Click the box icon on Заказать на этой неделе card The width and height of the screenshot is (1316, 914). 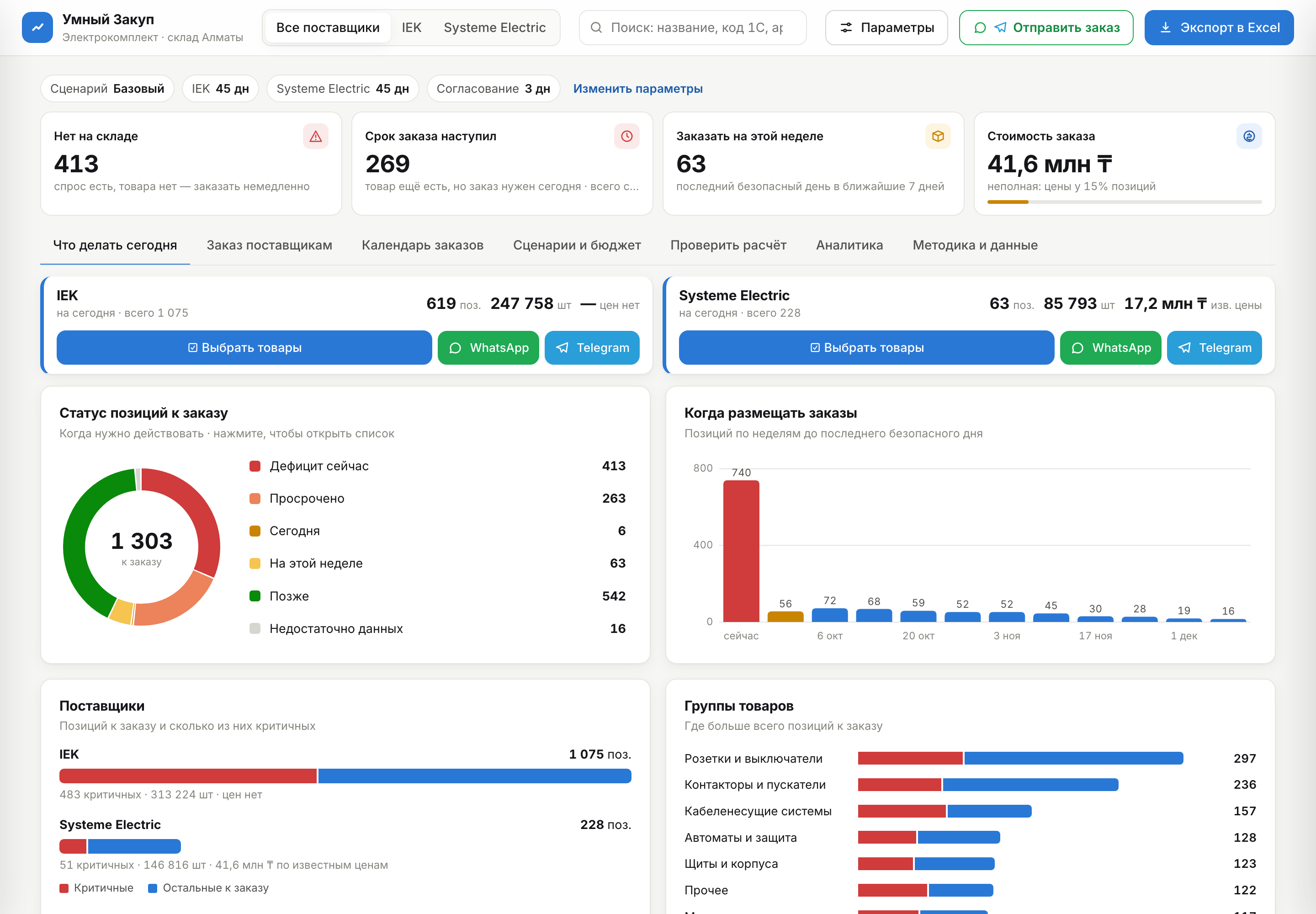point(938,136)
